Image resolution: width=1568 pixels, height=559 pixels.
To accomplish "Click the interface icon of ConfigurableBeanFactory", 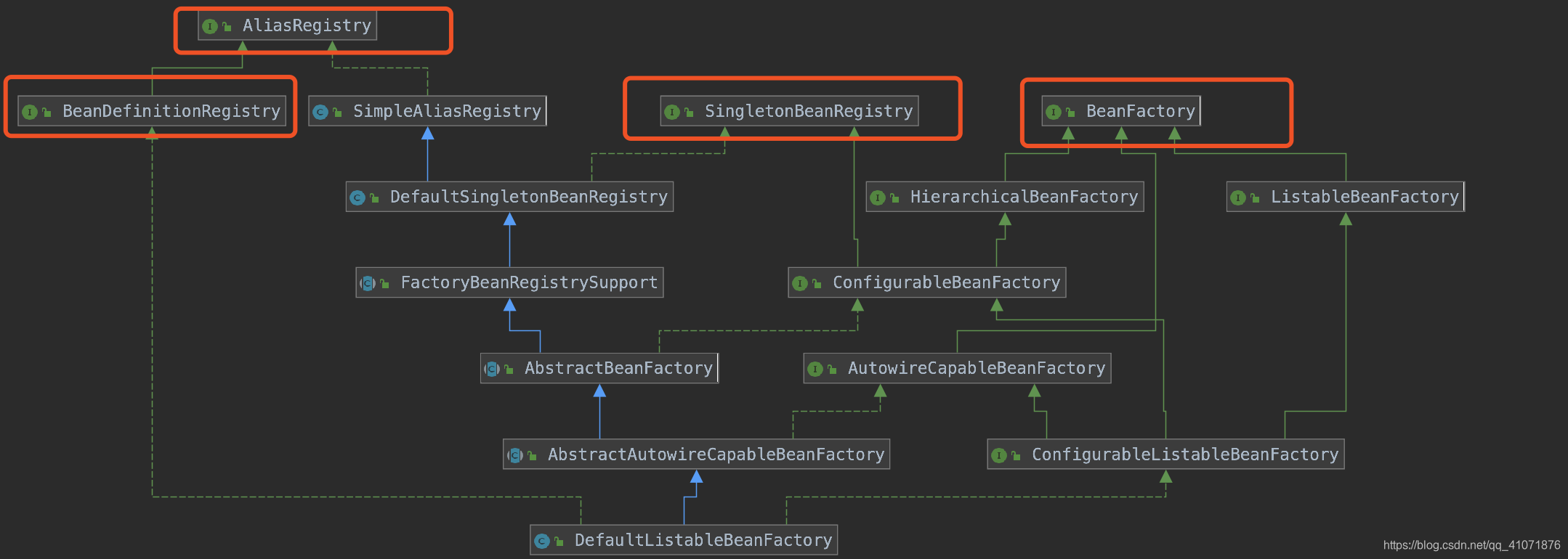I will (x=800, y=283).
